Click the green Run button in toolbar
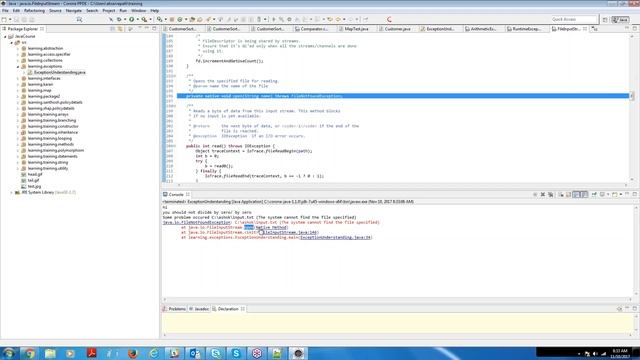 click(x=132, y=19)
